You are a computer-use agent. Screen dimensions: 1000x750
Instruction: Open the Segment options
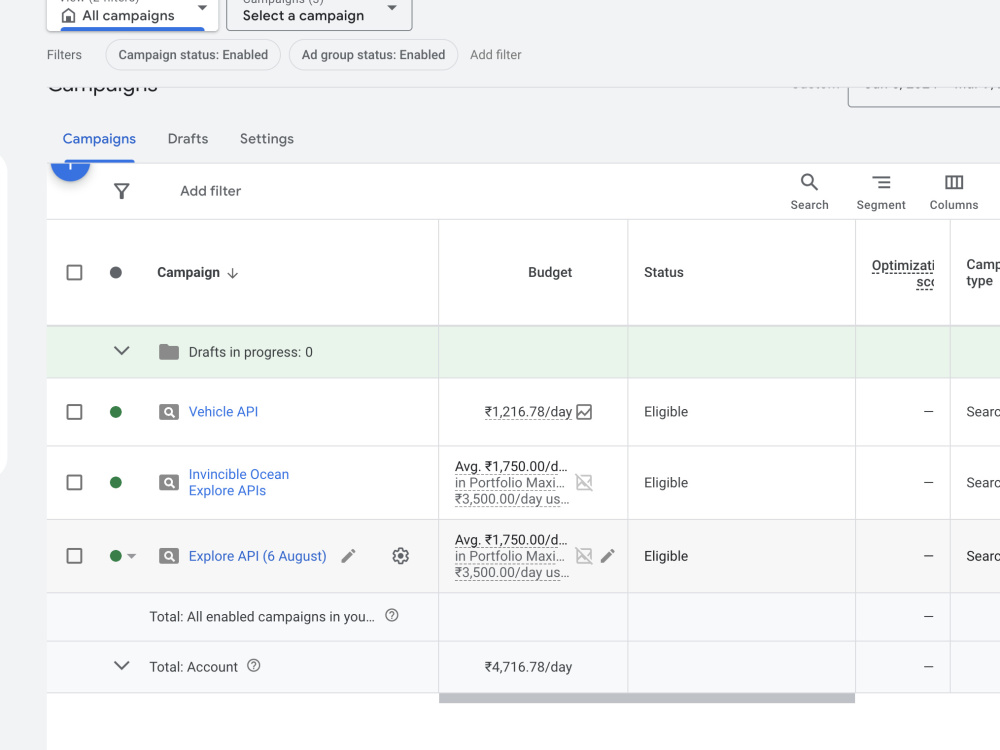pyautogui.click(x=881, y=191)
